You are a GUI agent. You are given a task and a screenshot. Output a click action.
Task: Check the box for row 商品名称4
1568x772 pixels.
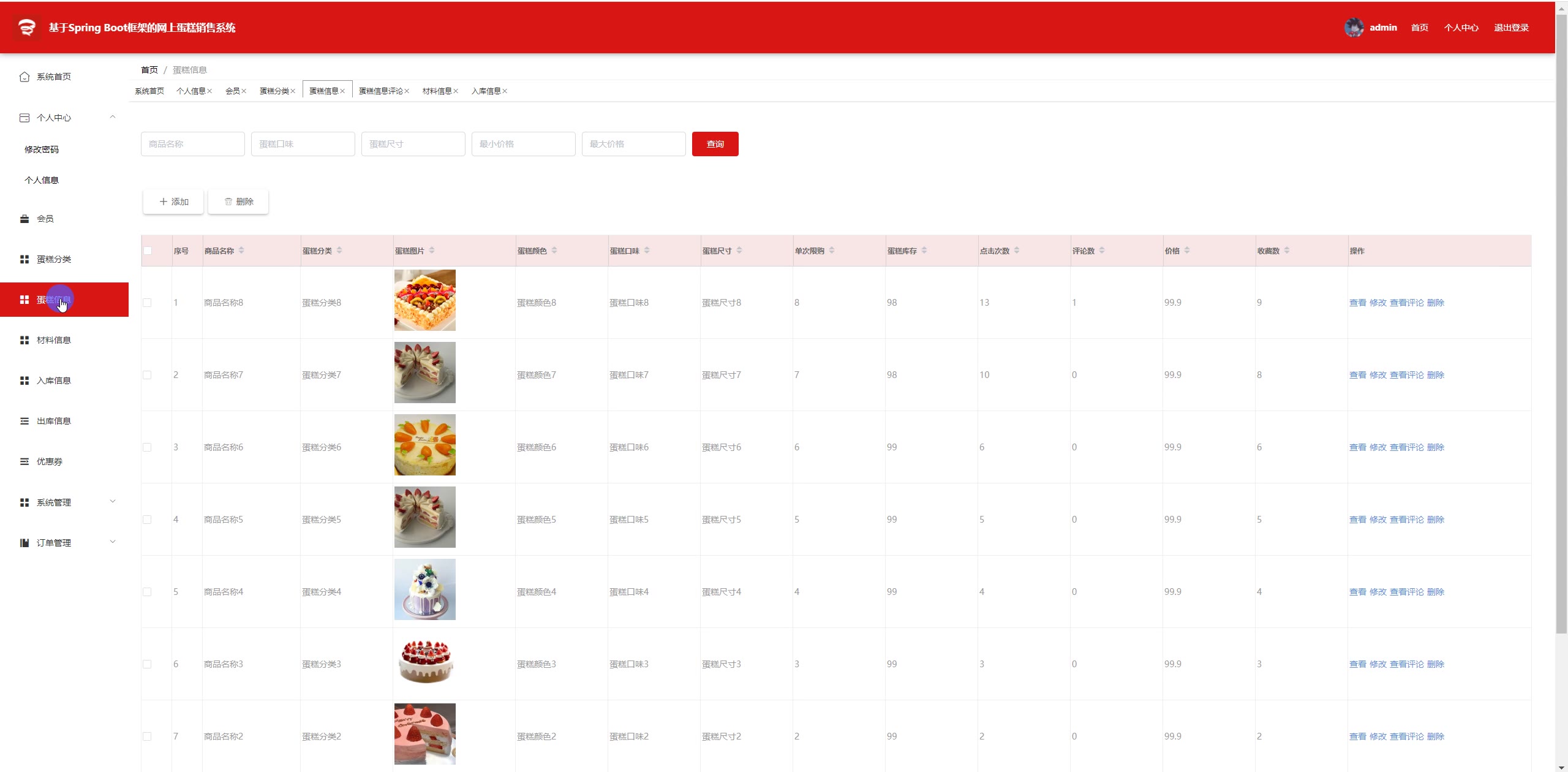coord(147,592)
